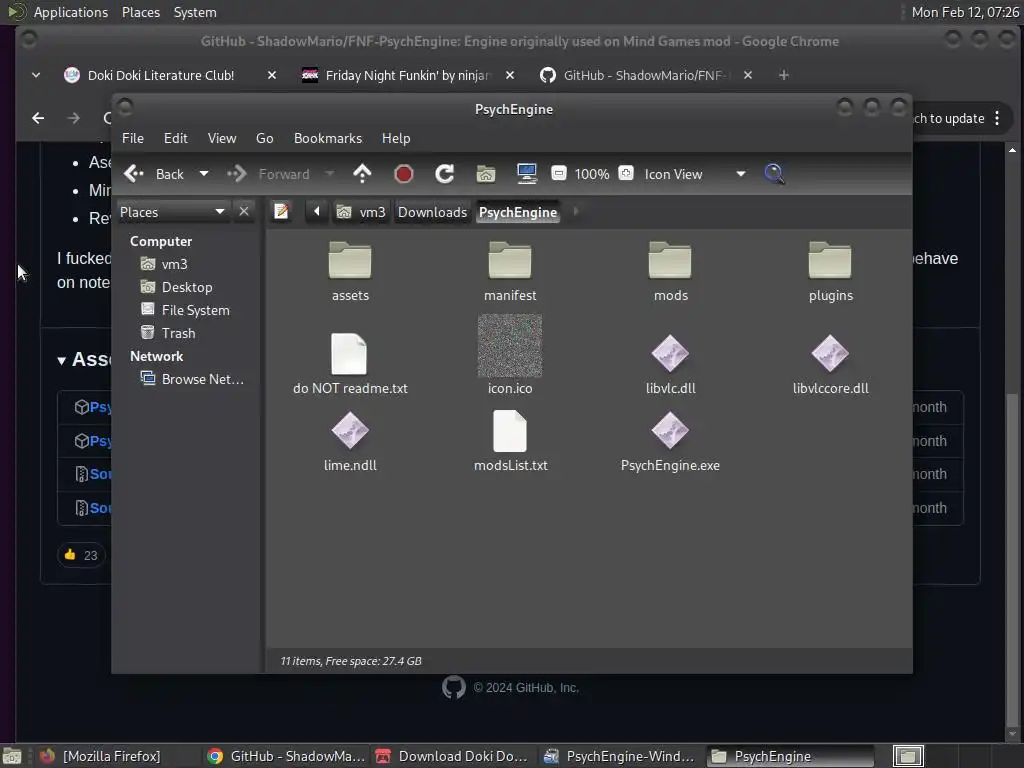
Task: Reload the current folder
Action: [445, 174]
